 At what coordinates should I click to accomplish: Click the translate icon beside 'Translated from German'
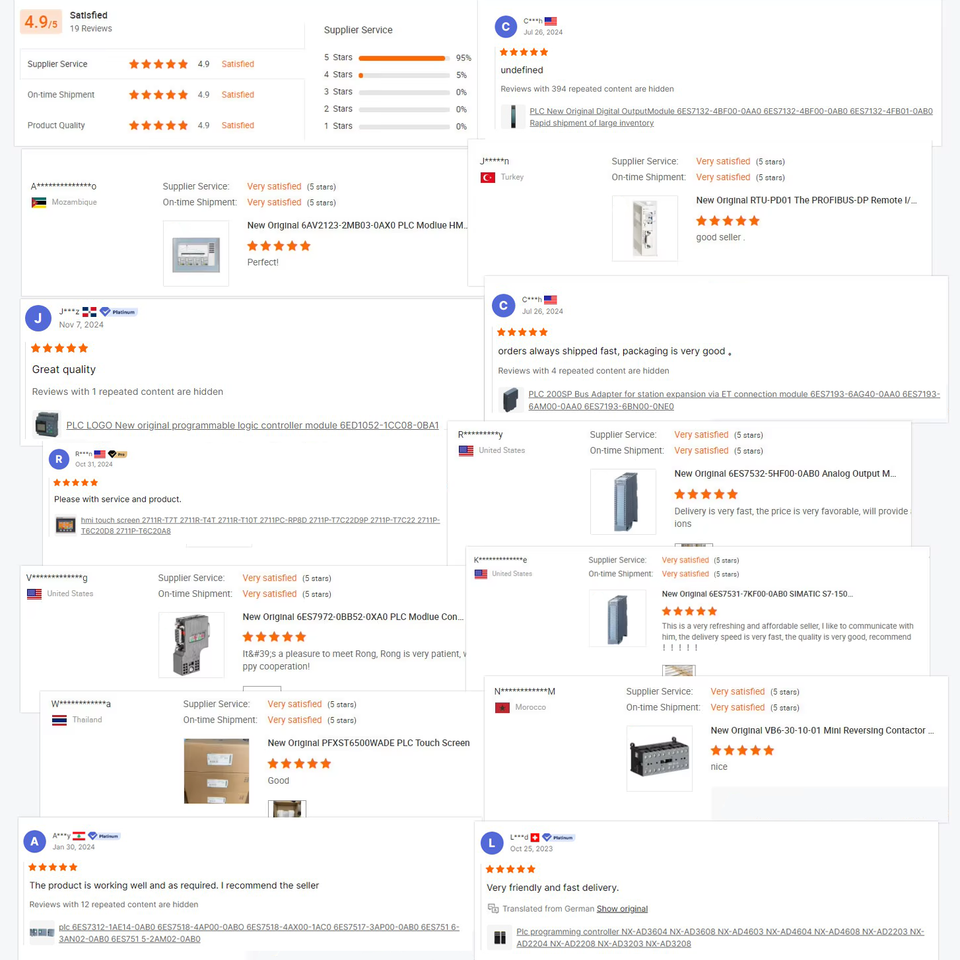click(x=493, y=909)
